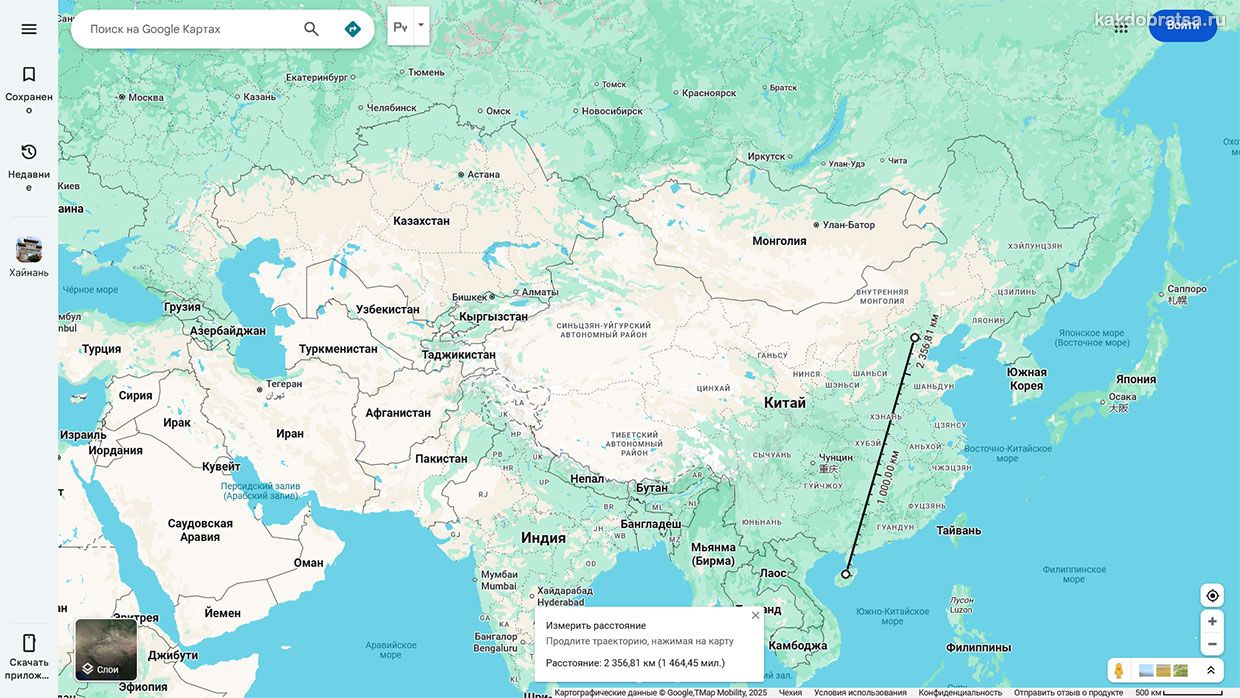Open the Хайнань recent place thumbnail

29,257
